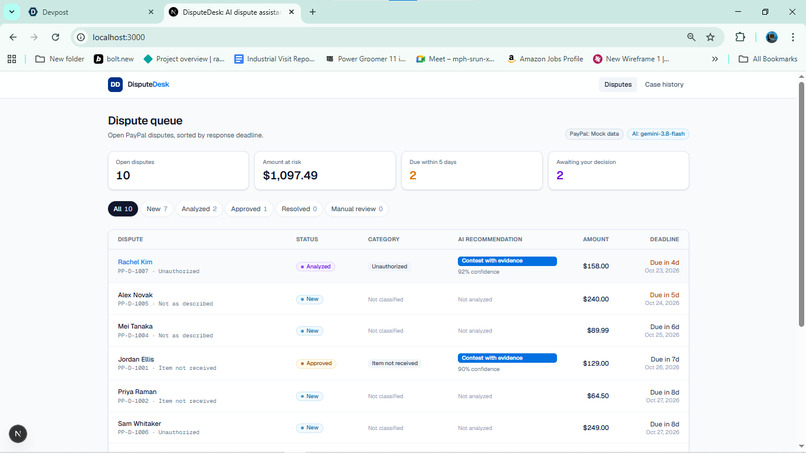Click the Approved status badge
Image resolution: width=806 pixels, height=453 pixels.
(x=316, y=363)
